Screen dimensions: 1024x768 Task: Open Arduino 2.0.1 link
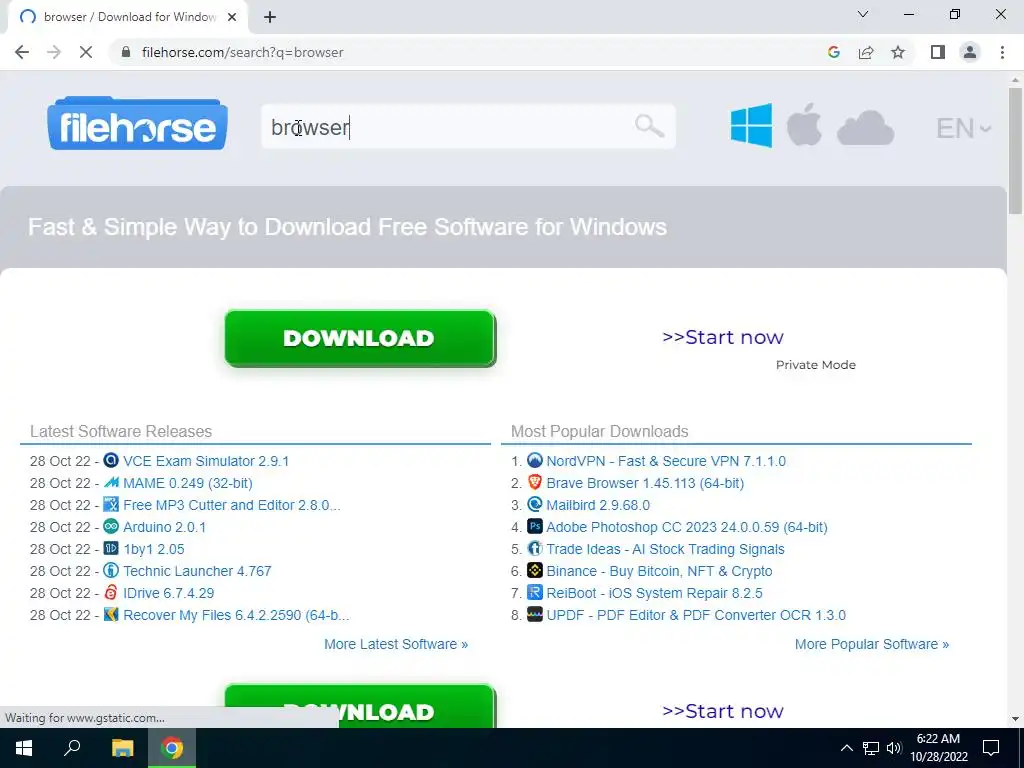coord(165,527)
